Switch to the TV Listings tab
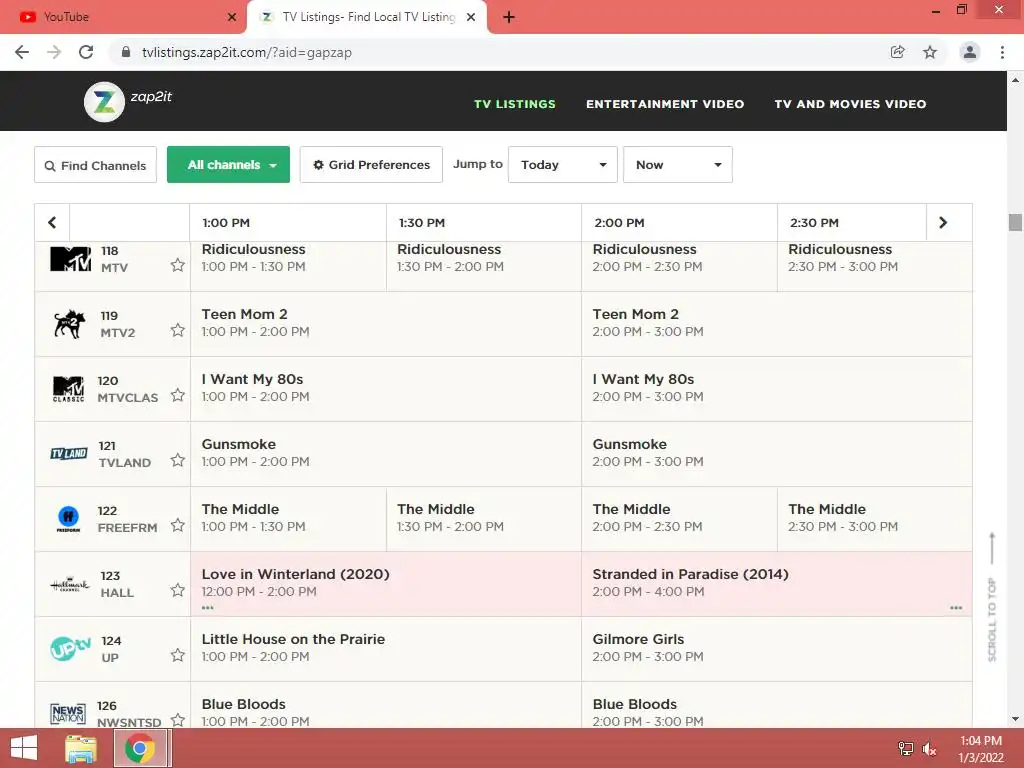The height and width of the screenshot is (768, 1024). point(367,17)
